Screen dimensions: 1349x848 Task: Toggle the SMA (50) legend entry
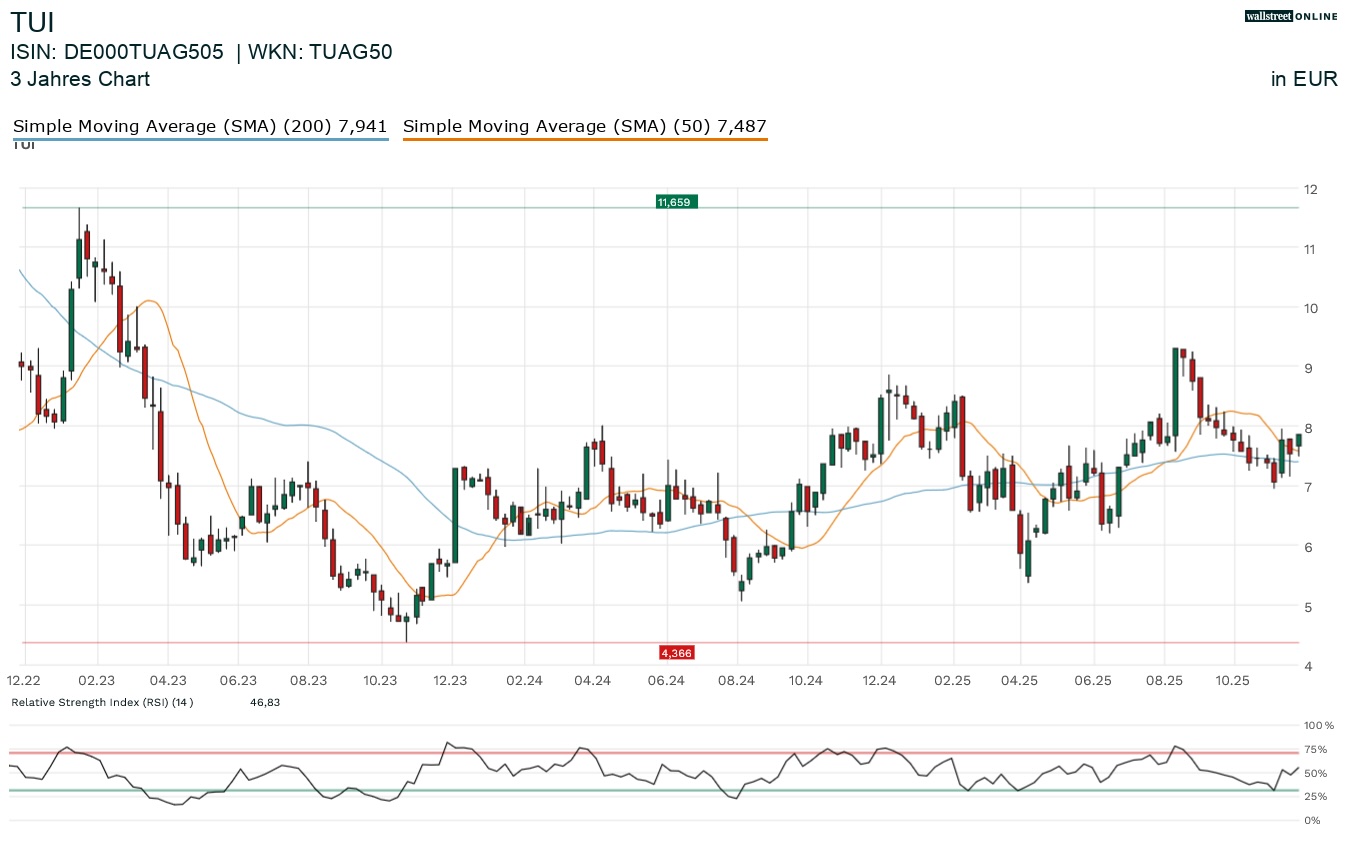pyautogui.click(x=584, y=126)
